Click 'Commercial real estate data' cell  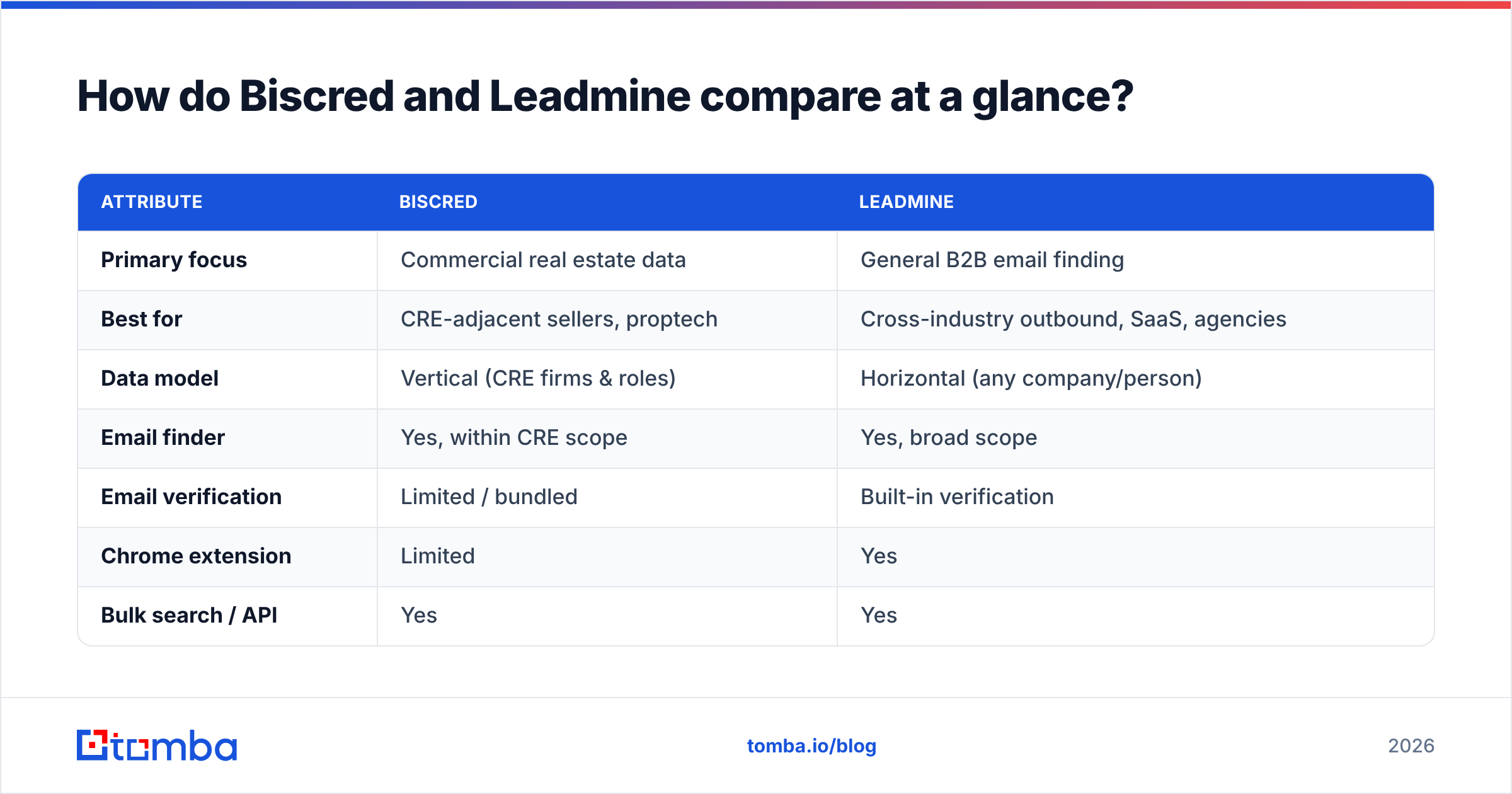(x=543, y=260)
